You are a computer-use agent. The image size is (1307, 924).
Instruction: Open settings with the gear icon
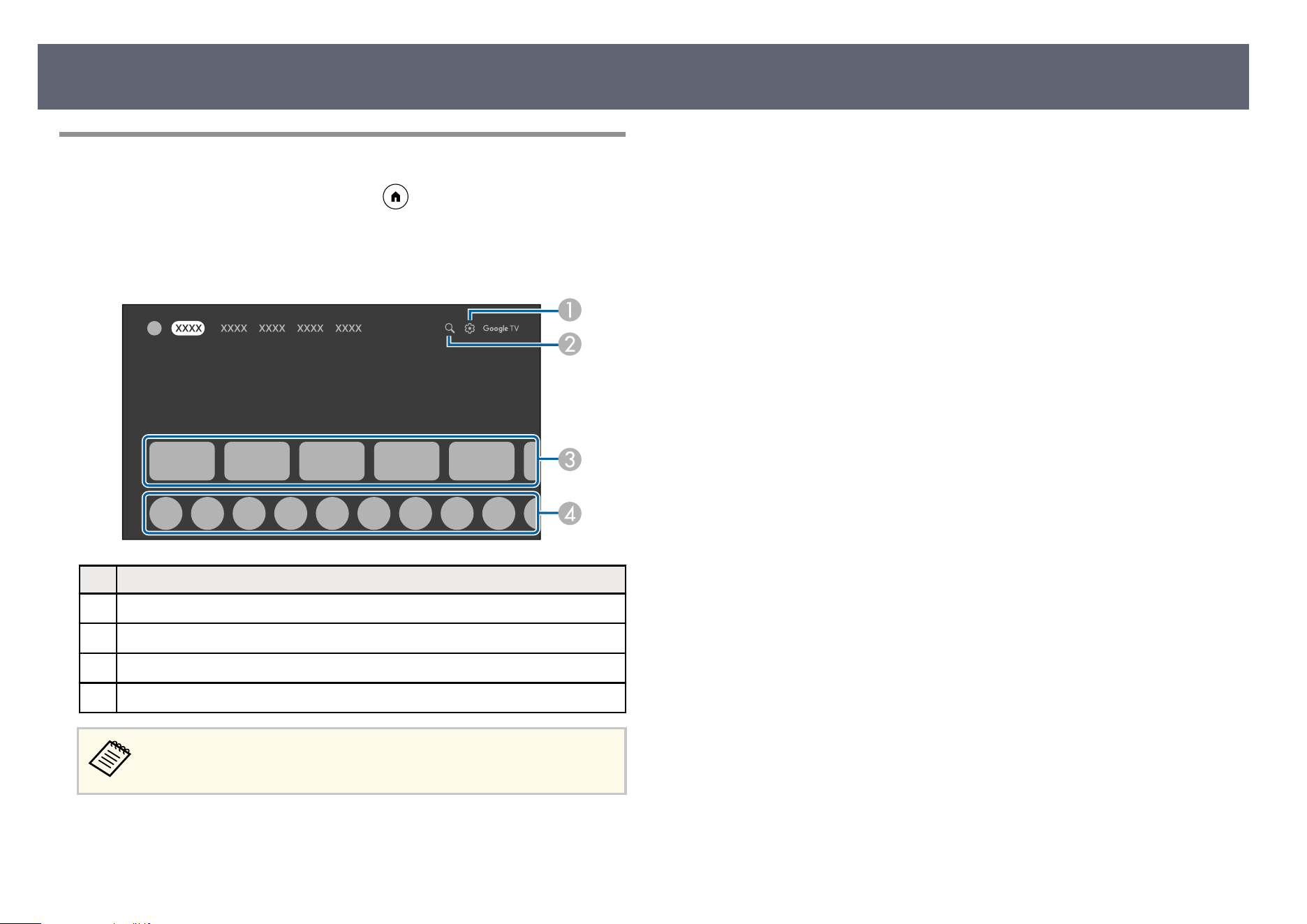click(x=470, y=328)
